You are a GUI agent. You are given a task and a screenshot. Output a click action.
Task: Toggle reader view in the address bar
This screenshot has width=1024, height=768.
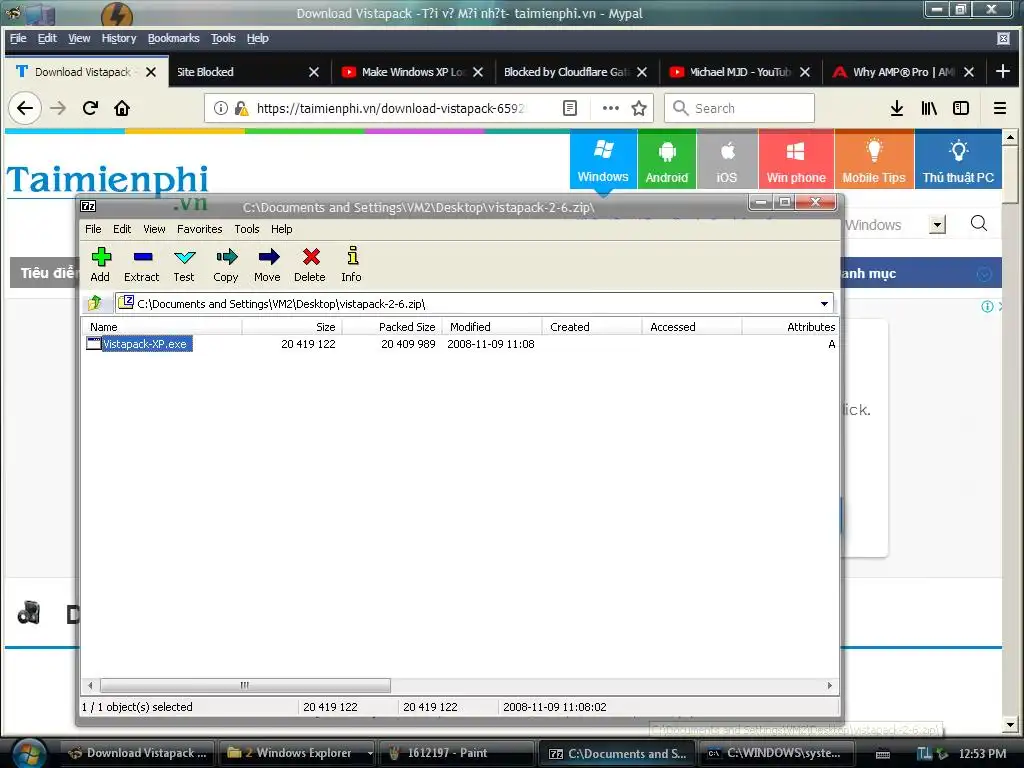tap(569, 108)
